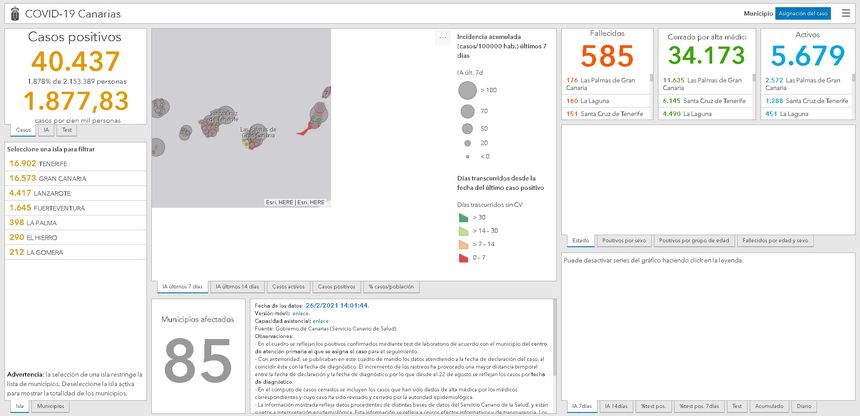Open the map legend options ellipsis

[x=442, y=39]
